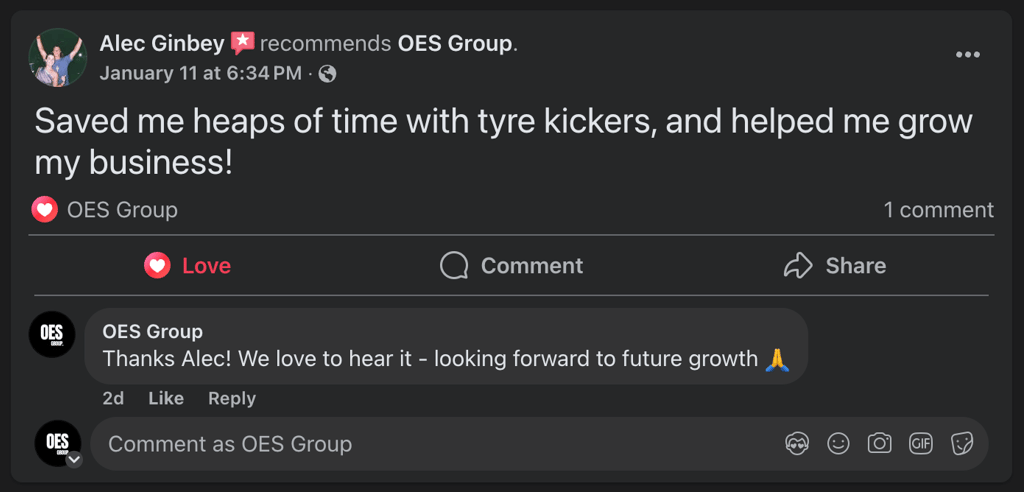
Task: Attach a photo with the camera icon
Action: pyautogui.click(x=879, y=444)
